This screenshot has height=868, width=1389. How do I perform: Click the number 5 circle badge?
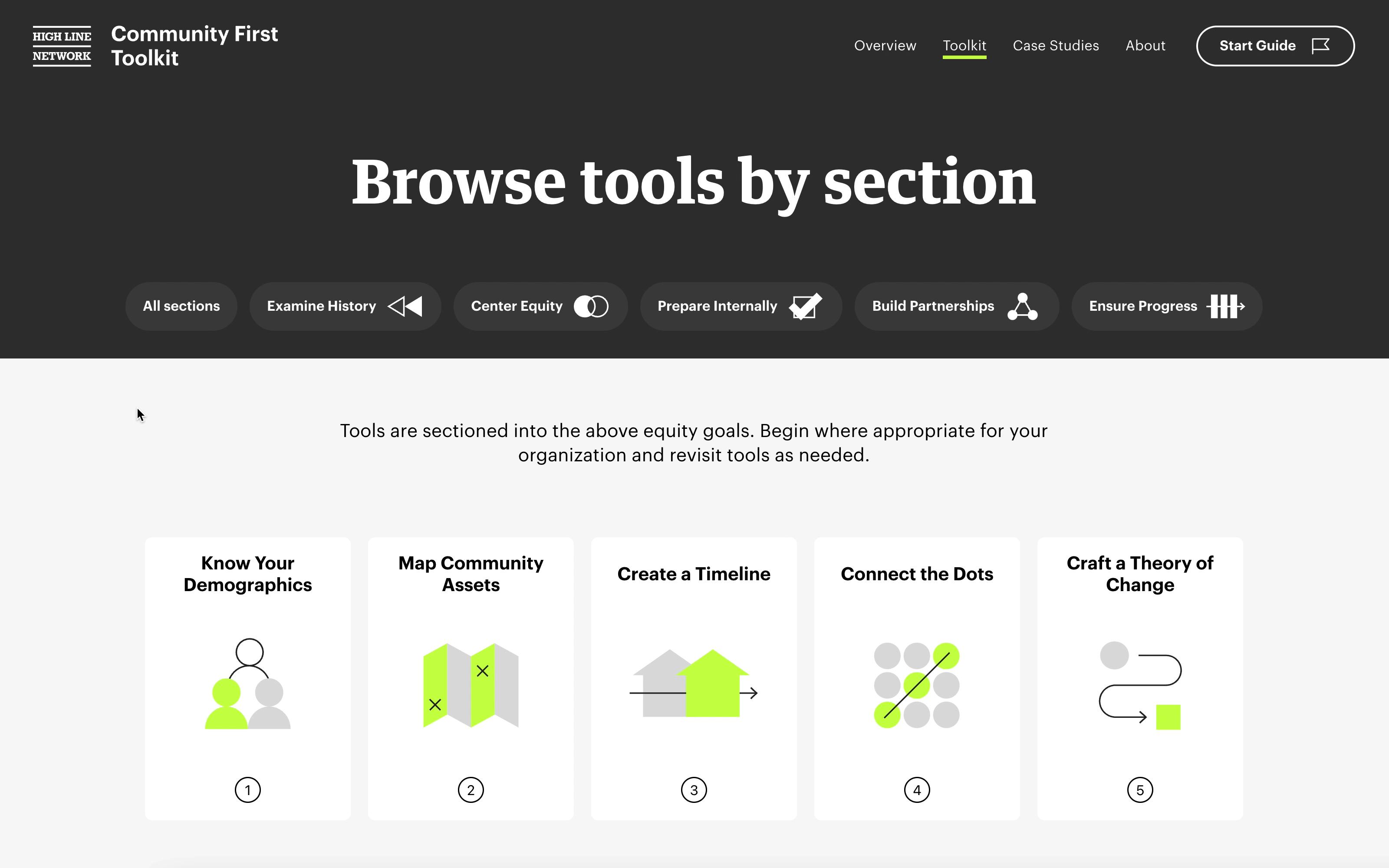pos(1139,790)
